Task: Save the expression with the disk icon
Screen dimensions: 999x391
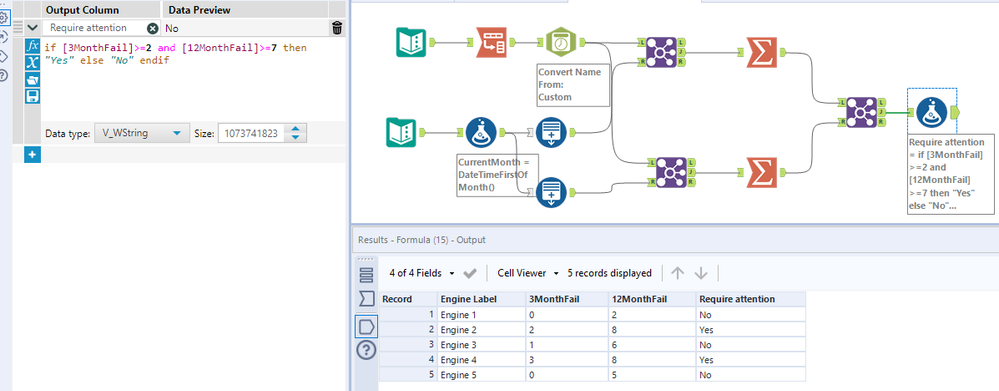Action: [32, 96]
